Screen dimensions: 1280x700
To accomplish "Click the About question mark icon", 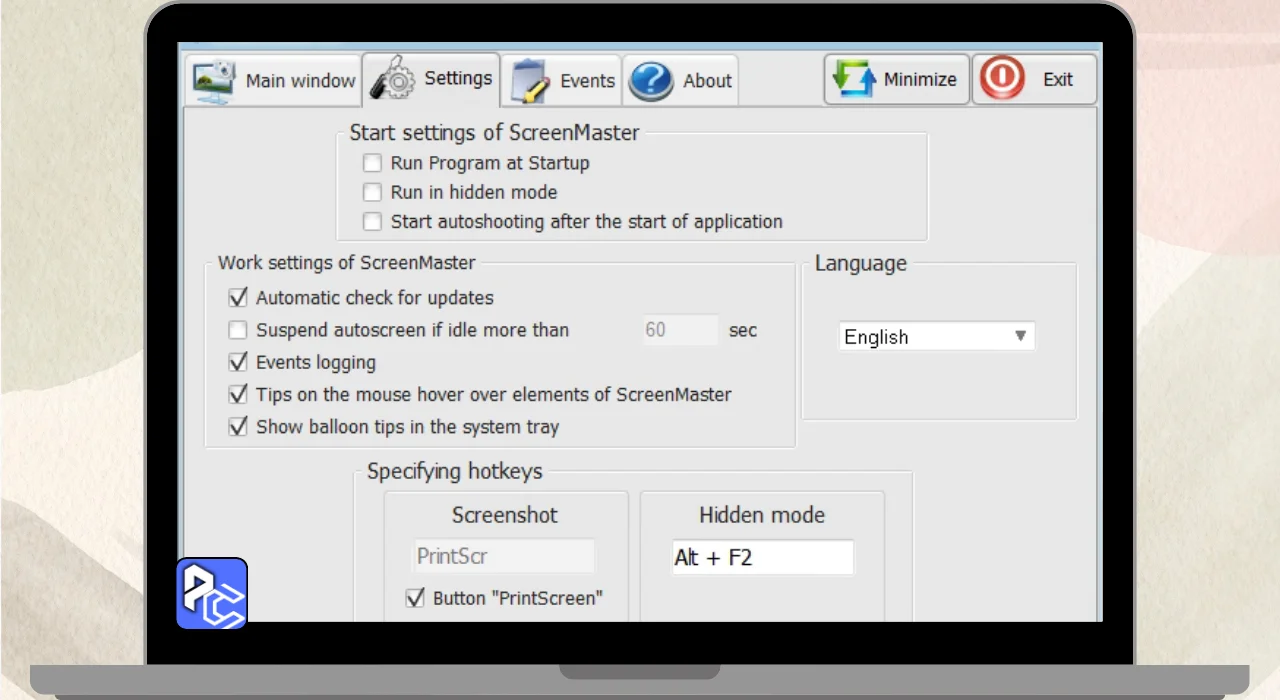I will pyautogui.click(x=651, y=81).
